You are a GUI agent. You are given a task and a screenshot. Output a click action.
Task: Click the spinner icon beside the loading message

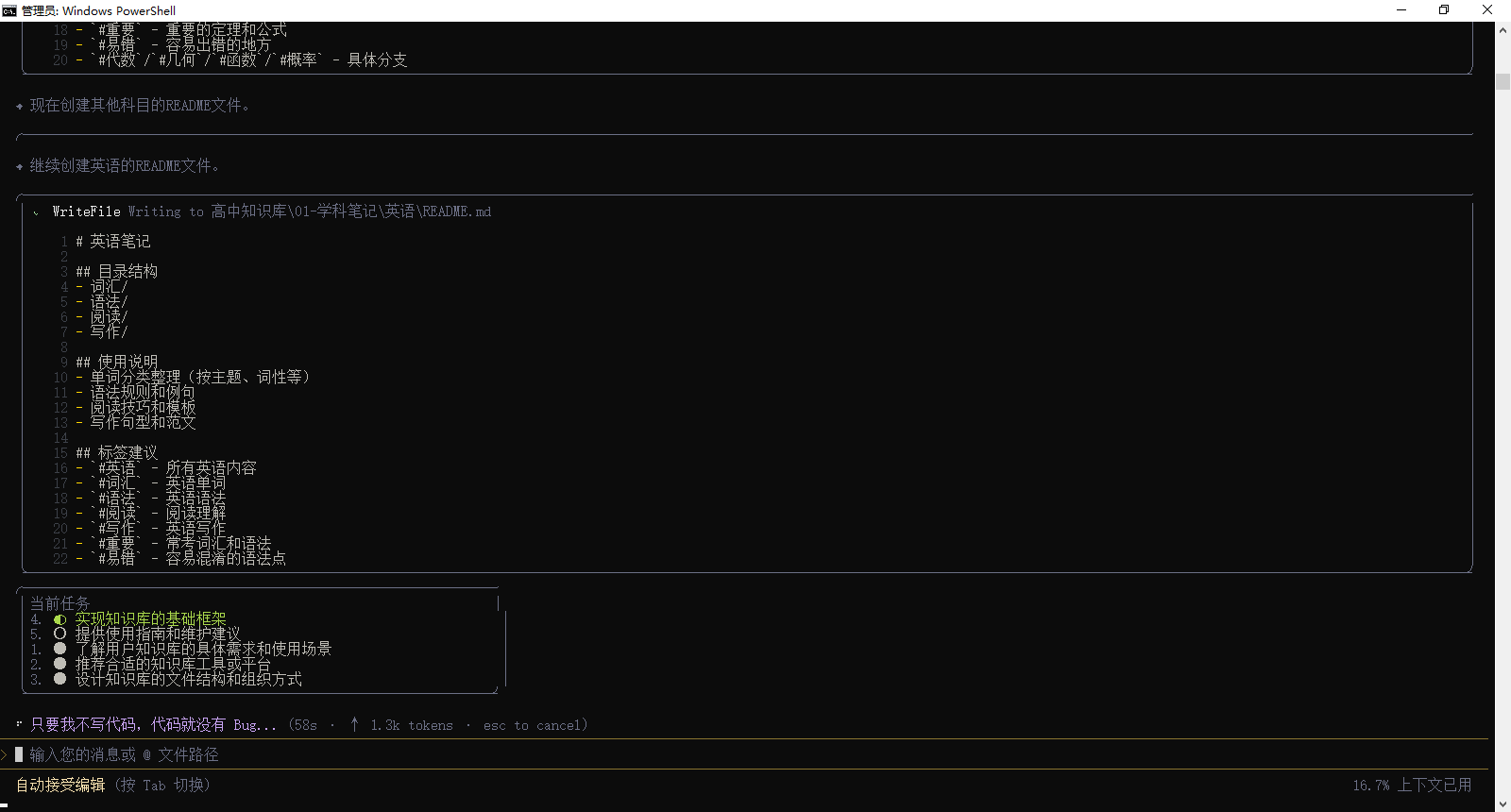(x=19, y=724)
